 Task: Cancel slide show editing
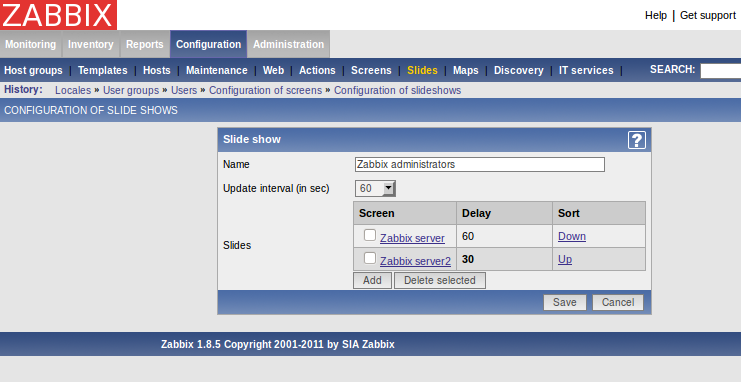pyautogui.click(x=618, y=302)
